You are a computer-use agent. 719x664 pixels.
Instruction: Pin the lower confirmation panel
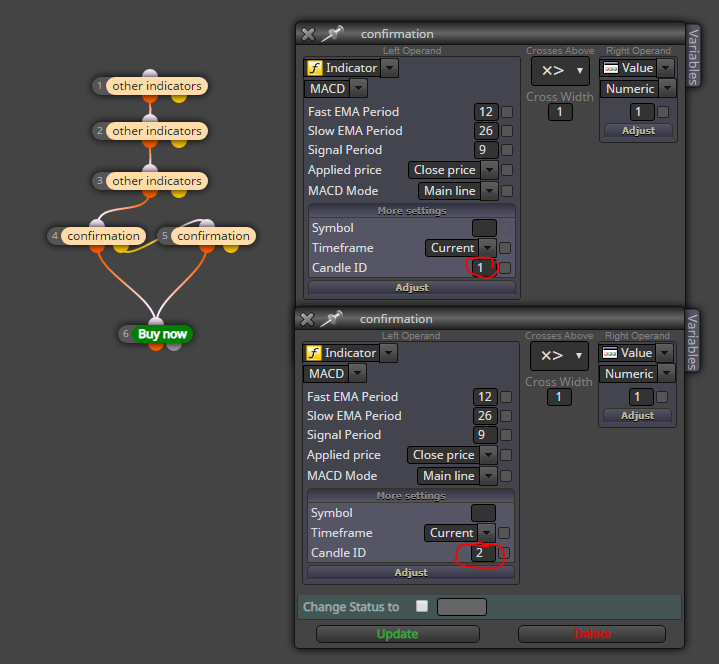pos(332,319)
